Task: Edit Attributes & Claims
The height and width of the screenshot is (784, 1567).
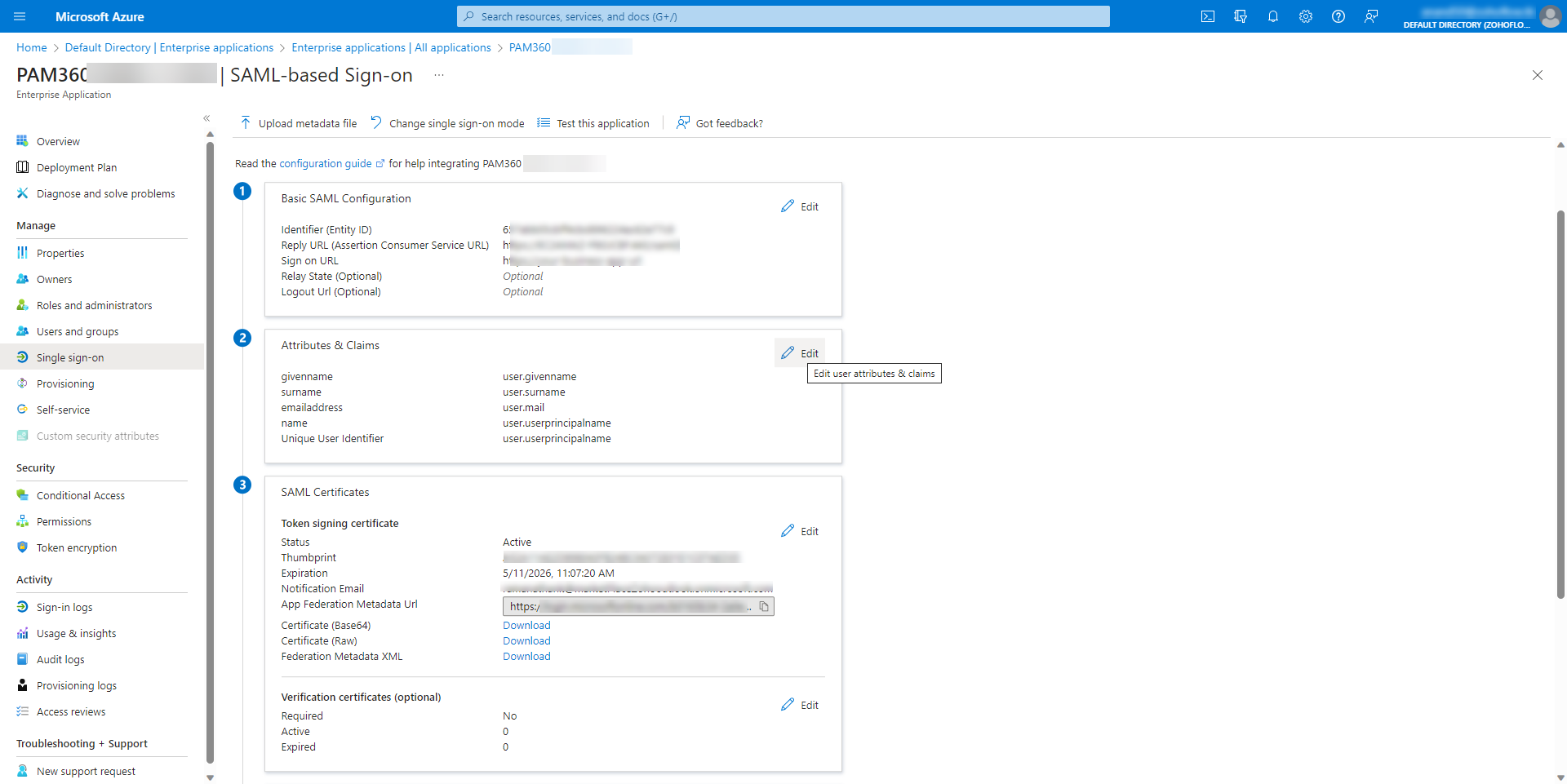Action: tap(800, 353)
